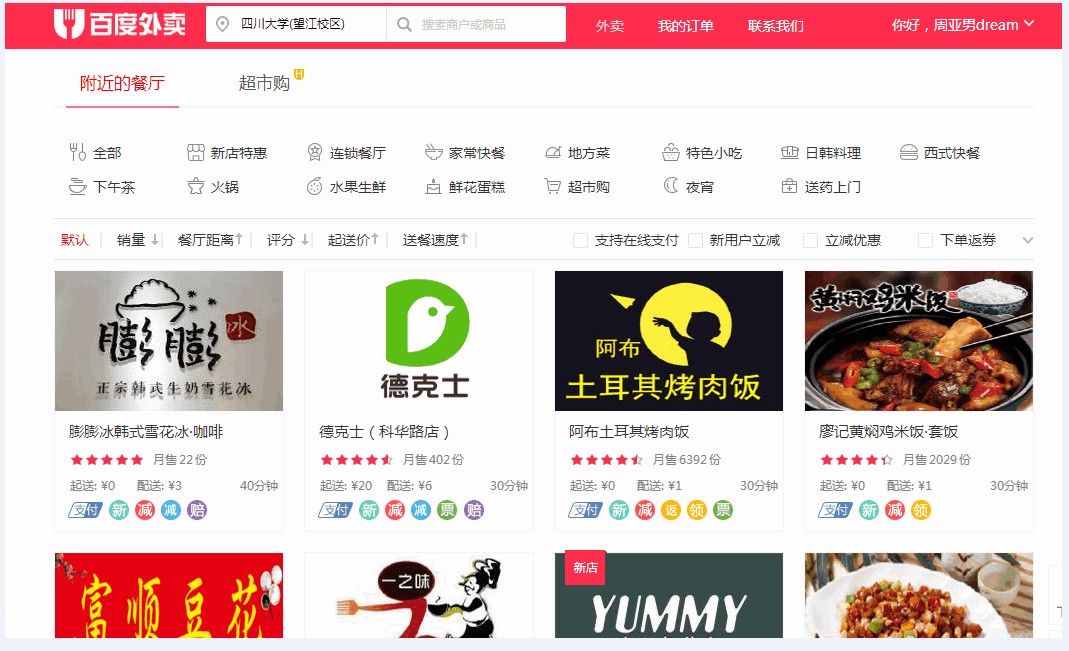The height and width of the screenshot is (651, 1069).
Task: Select the 新店特惠 category icon
Action: click(196, 153)
